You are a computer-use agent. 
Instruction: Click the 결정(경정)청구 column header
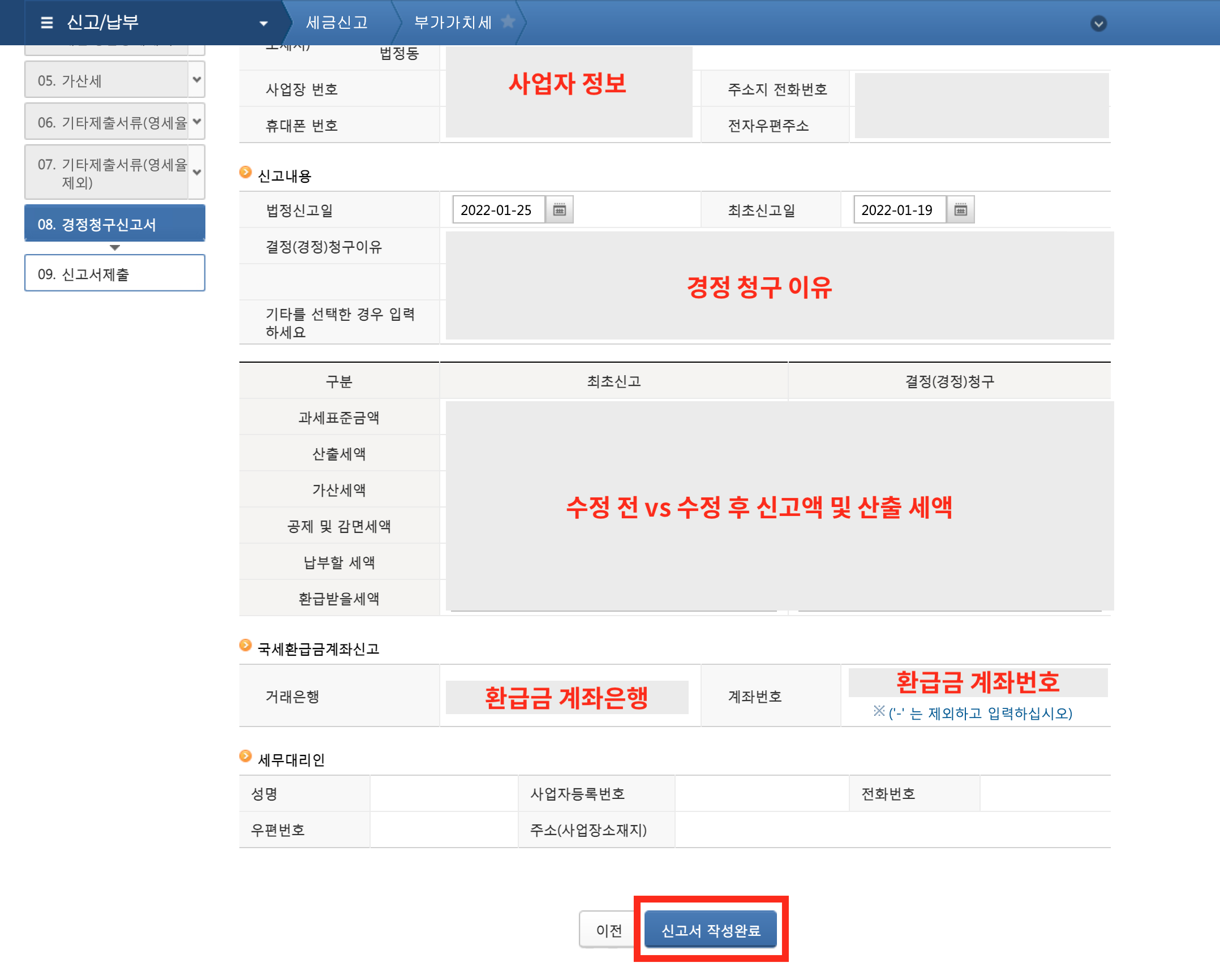click(x=950, y=381)
